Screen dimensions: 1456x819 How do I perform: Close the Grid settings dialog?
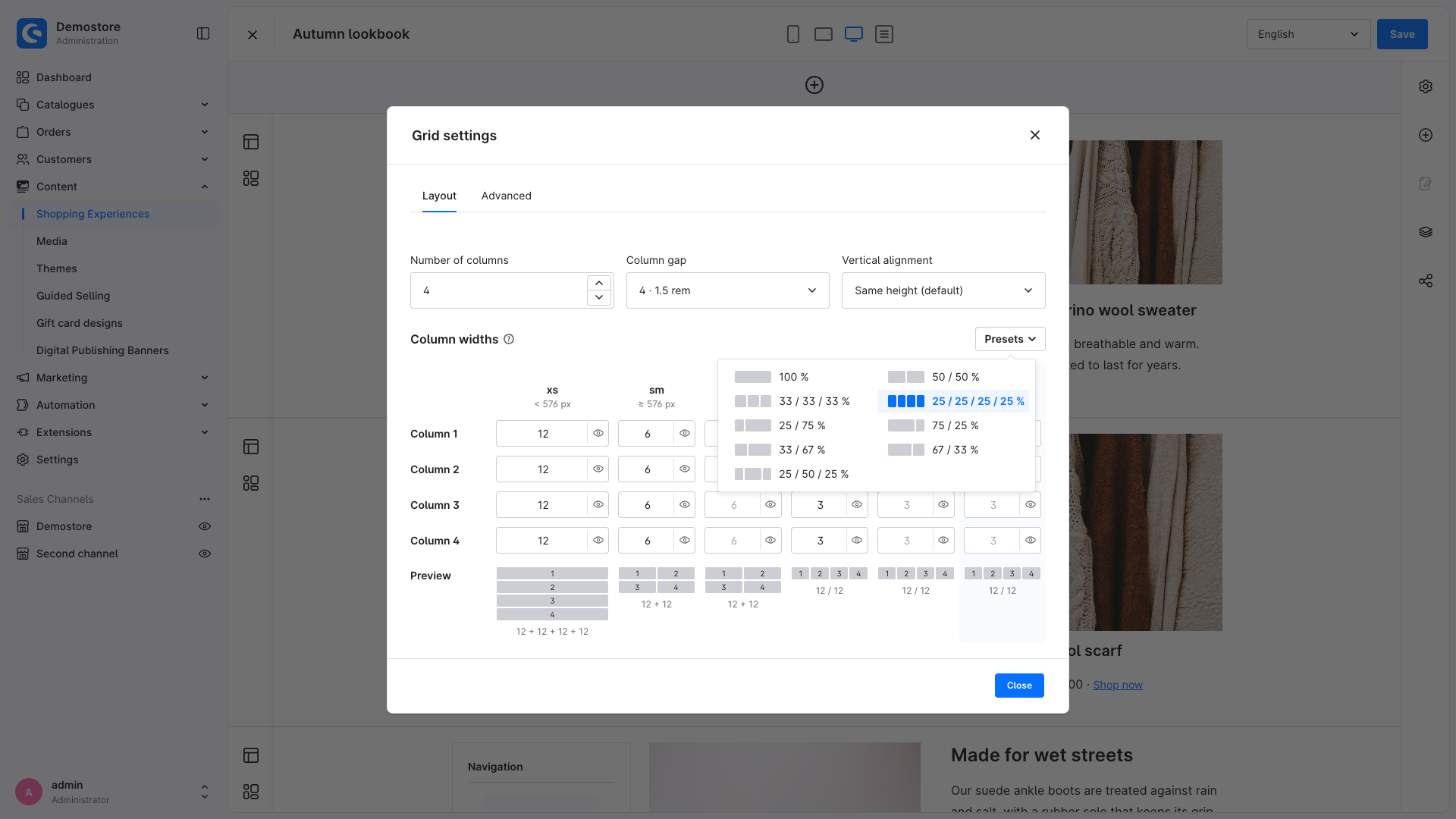coord(1035,135)
